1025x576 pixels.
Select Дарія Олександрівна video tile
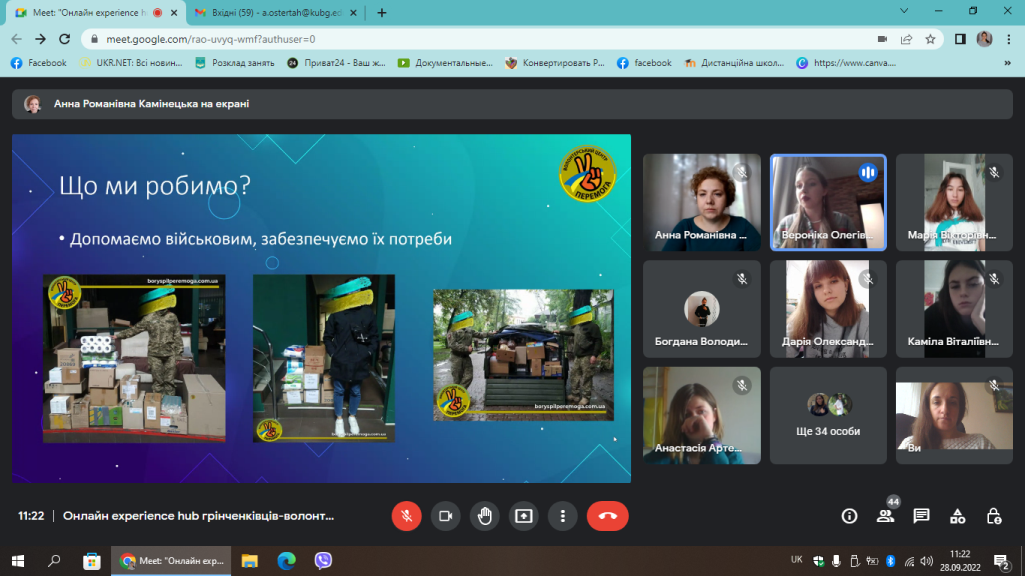(828, 309)
